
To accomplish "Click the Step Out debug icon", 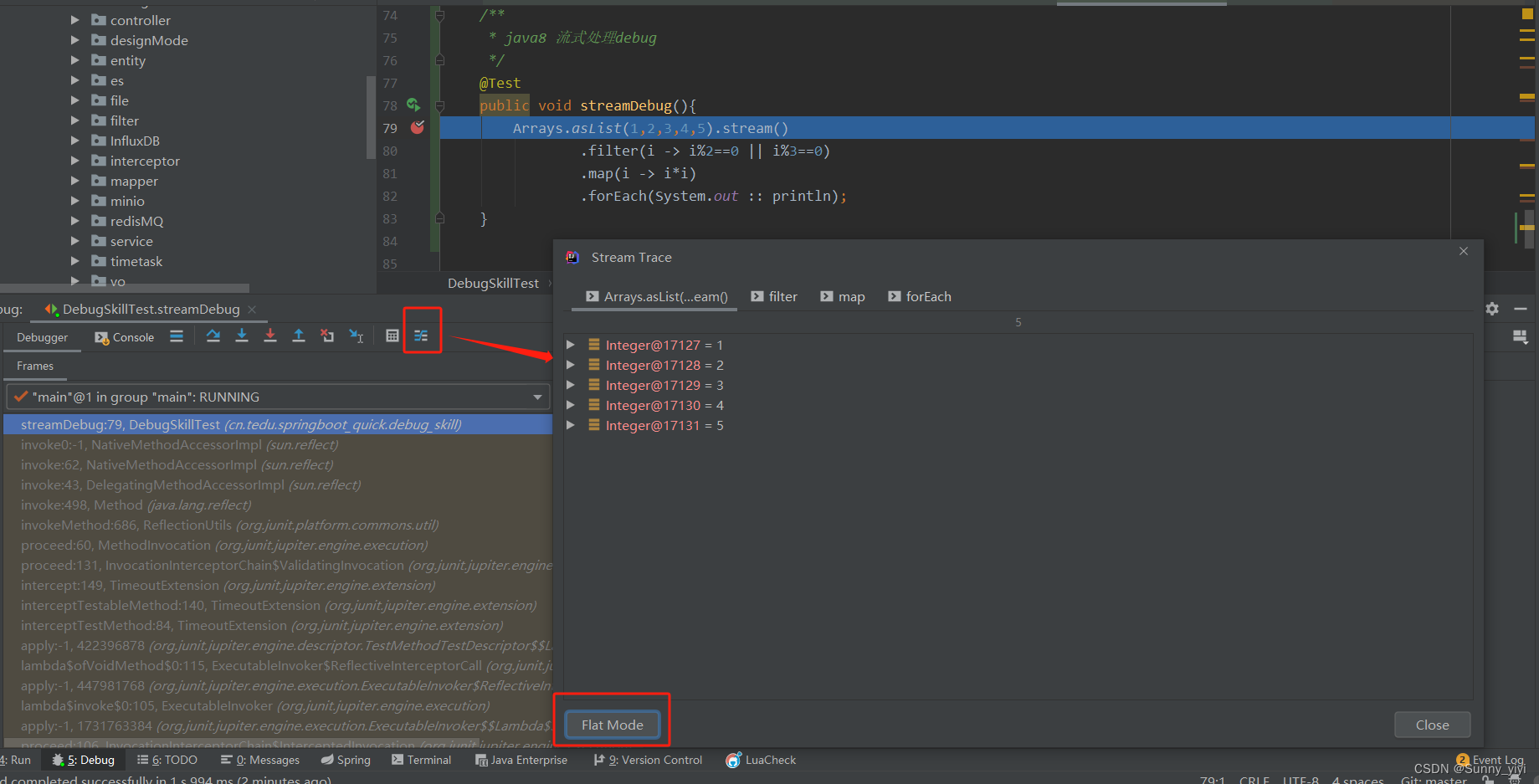I will pos(299,336).
